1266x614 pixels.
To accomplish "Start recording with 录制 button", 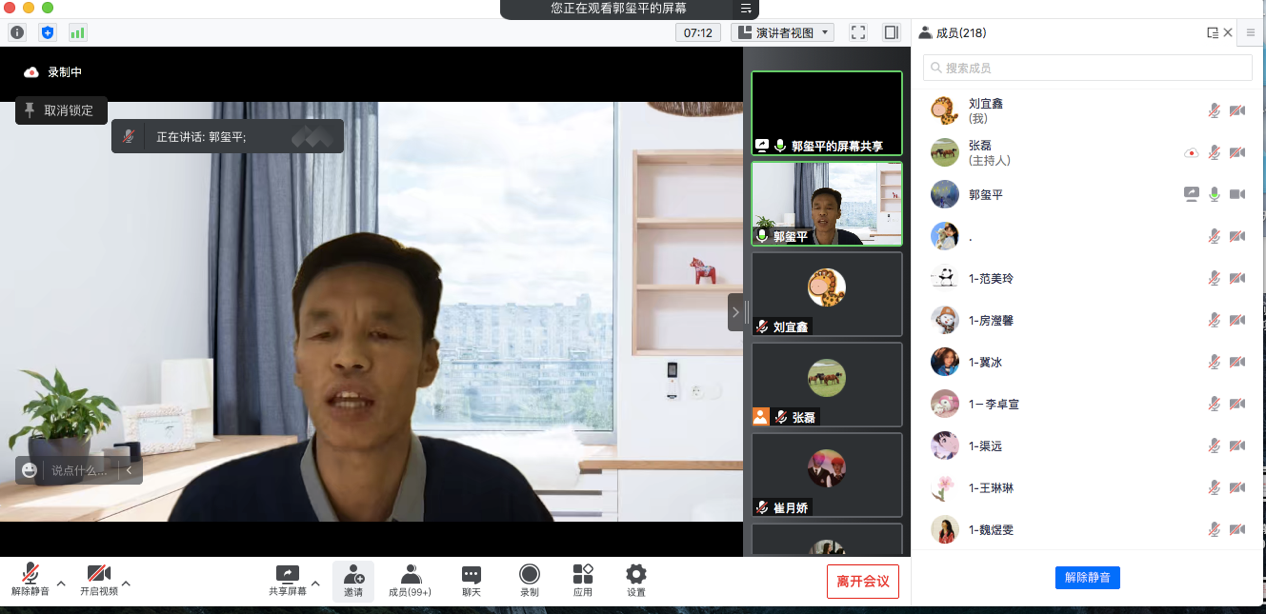I will tap(529, 580).
